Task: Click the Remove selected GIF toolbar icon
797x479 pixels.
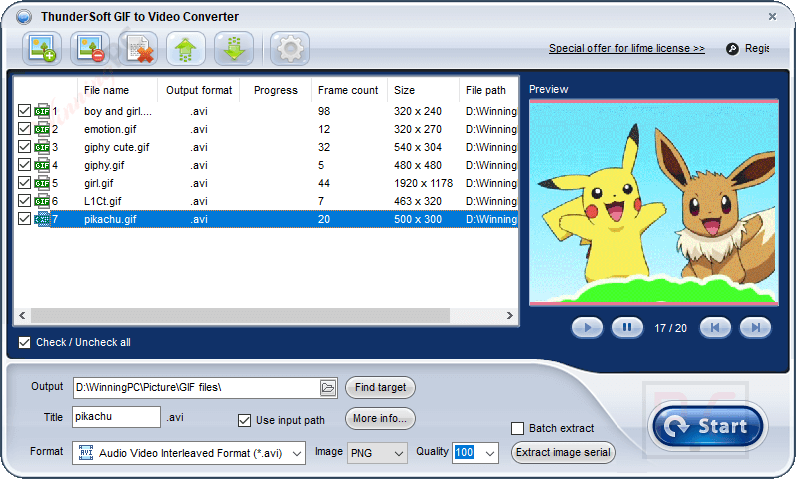Action: (x=90, y=49)
